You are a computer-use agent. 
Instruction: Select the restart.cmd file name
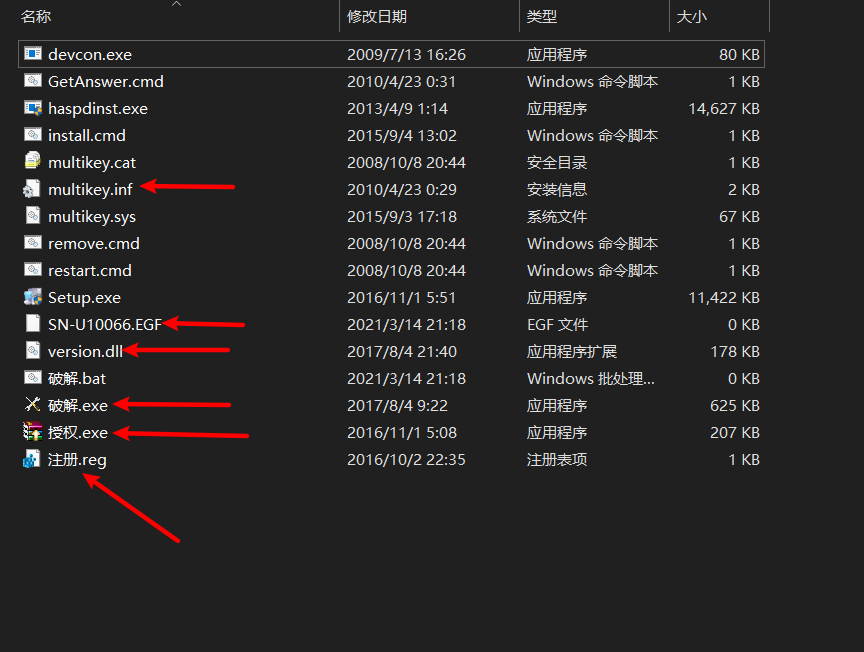[x=90, y=271]
